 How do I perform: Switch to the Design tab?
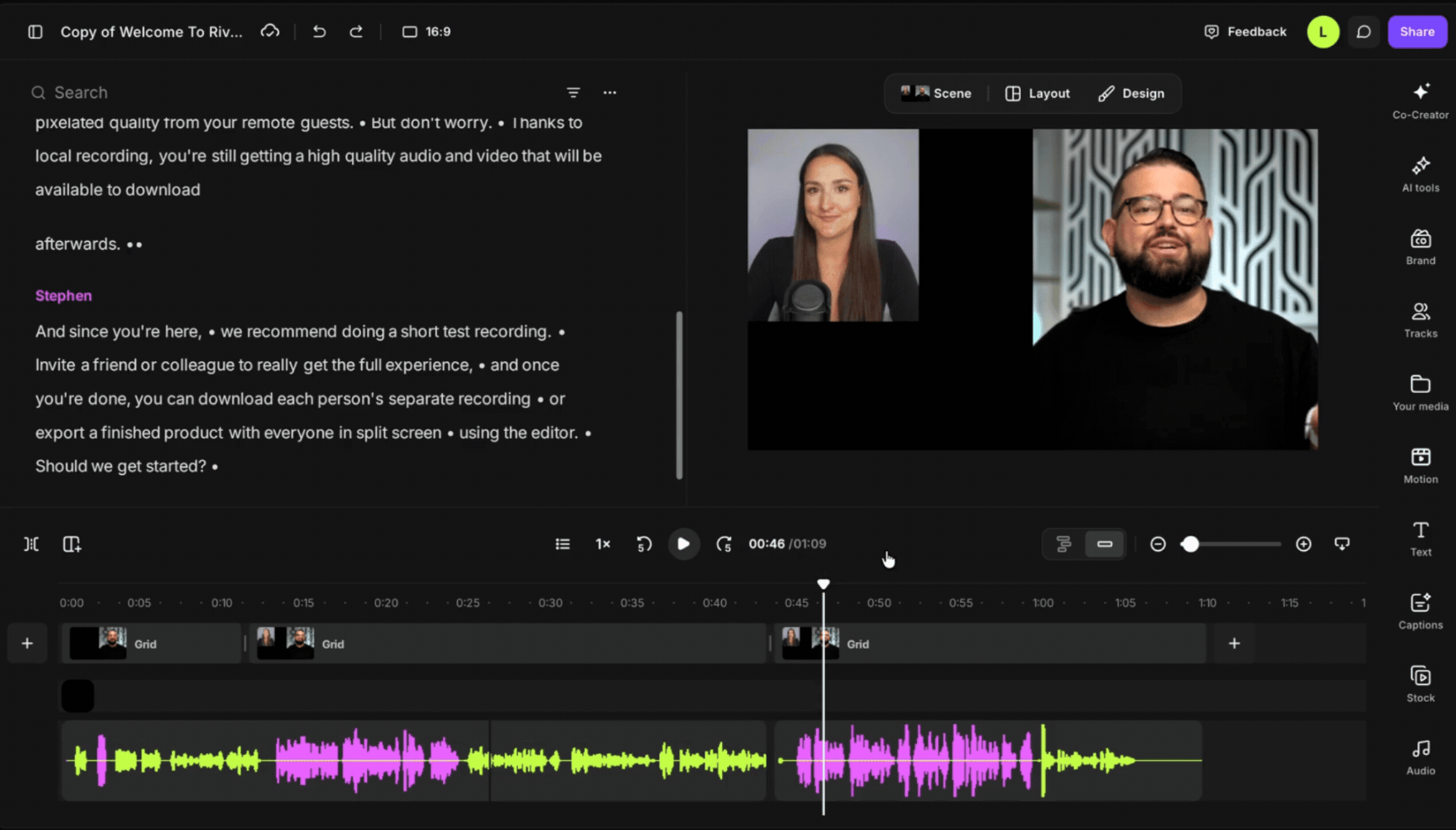(x=1131, y=94)
